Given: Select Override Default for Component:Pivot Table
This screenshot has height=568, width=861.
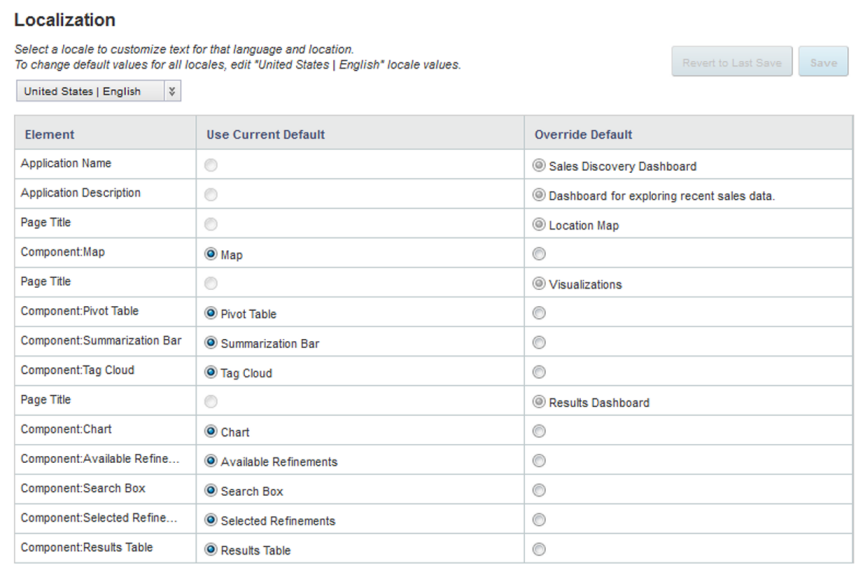Looking at the screenshot, I should pos(540,313).
